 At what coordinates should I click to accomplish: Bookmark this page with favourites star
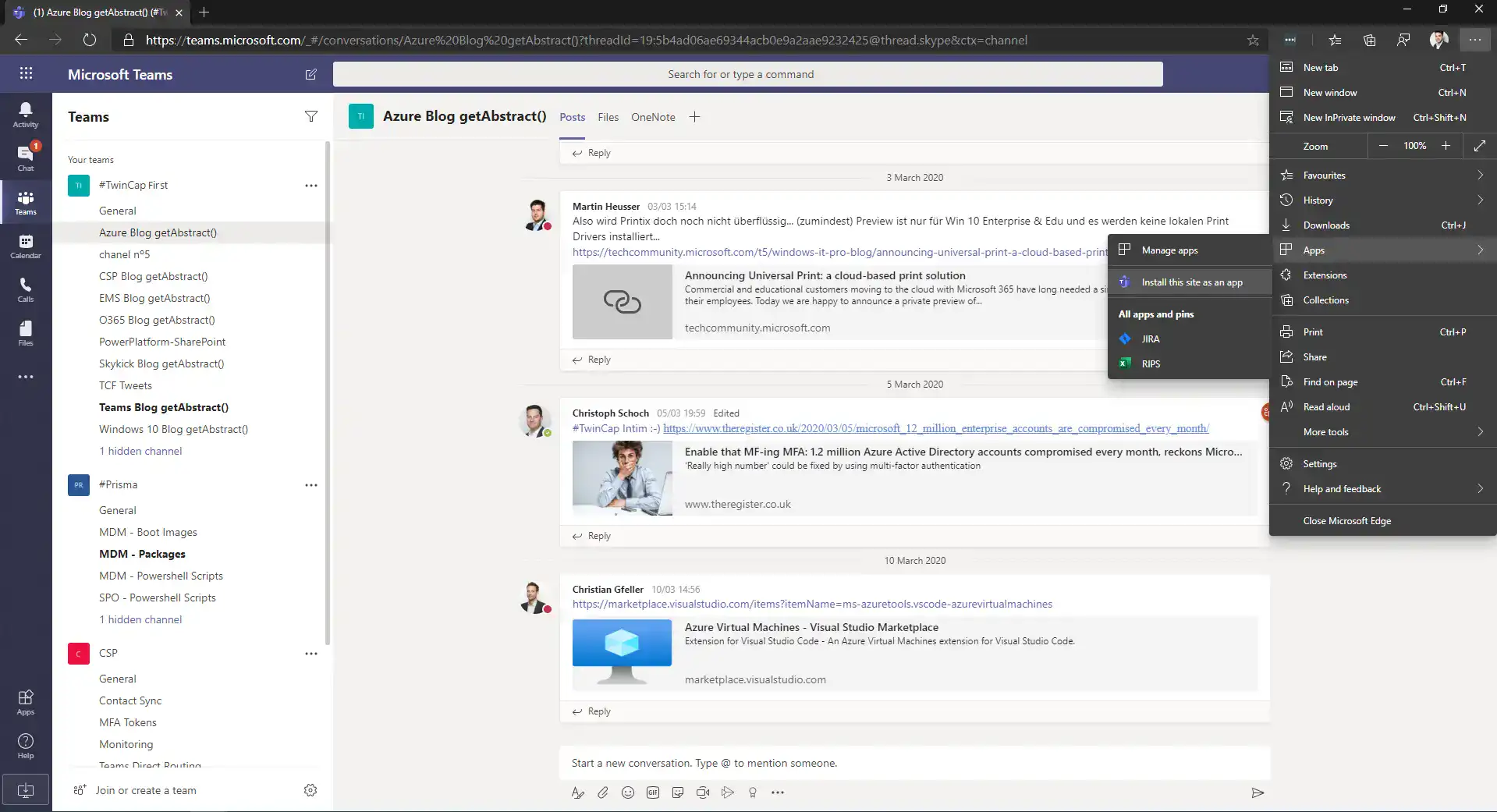coord(1253,40)
